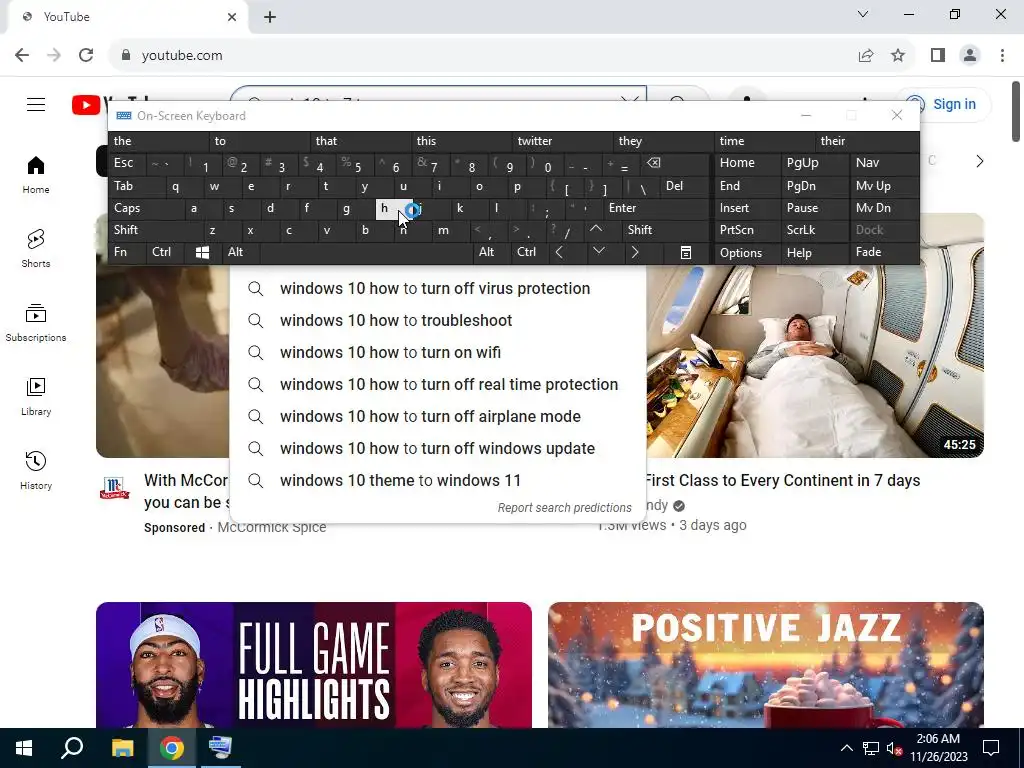The width and height of the screenshot is (1024, 768).
Task: Click the On-Screen Keyboard taskbar icon
Action: click(x=220, y=748)
